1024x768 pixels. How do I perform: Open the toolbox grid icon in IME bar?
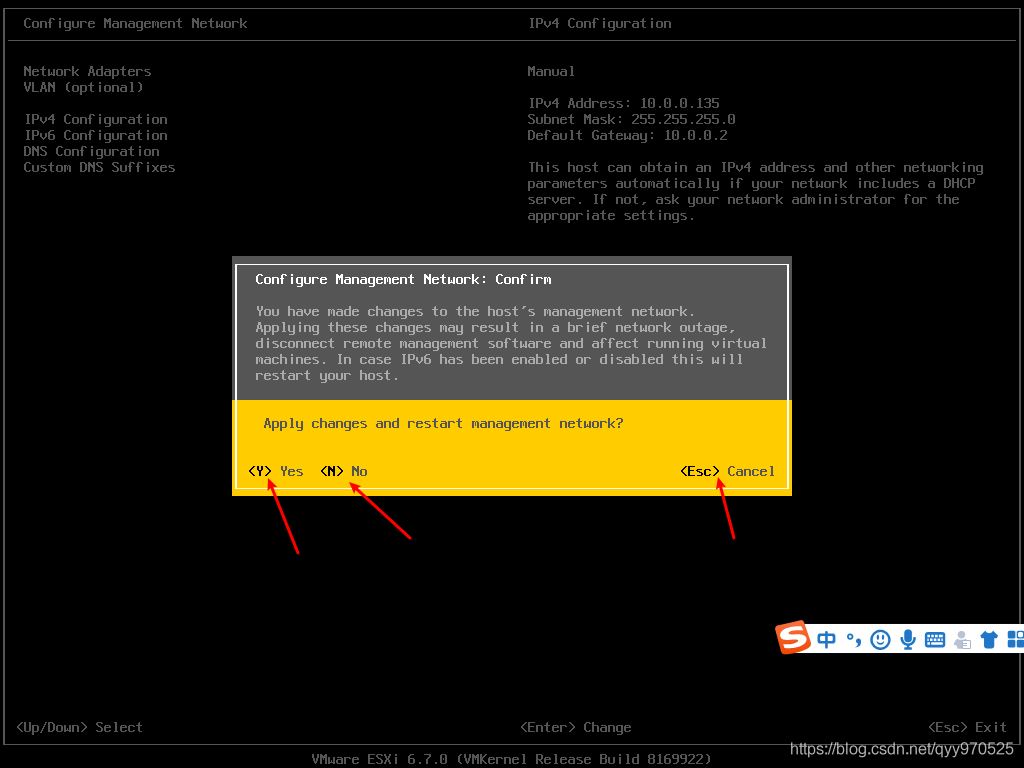tap(1016, 639)
